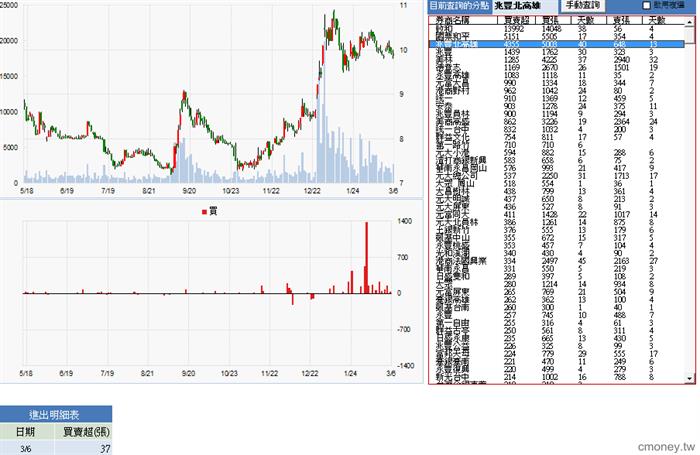The image size is (700, 455).
Task: Select the 日盛雙和 row with net 289
Action: [x=557, y=276]
